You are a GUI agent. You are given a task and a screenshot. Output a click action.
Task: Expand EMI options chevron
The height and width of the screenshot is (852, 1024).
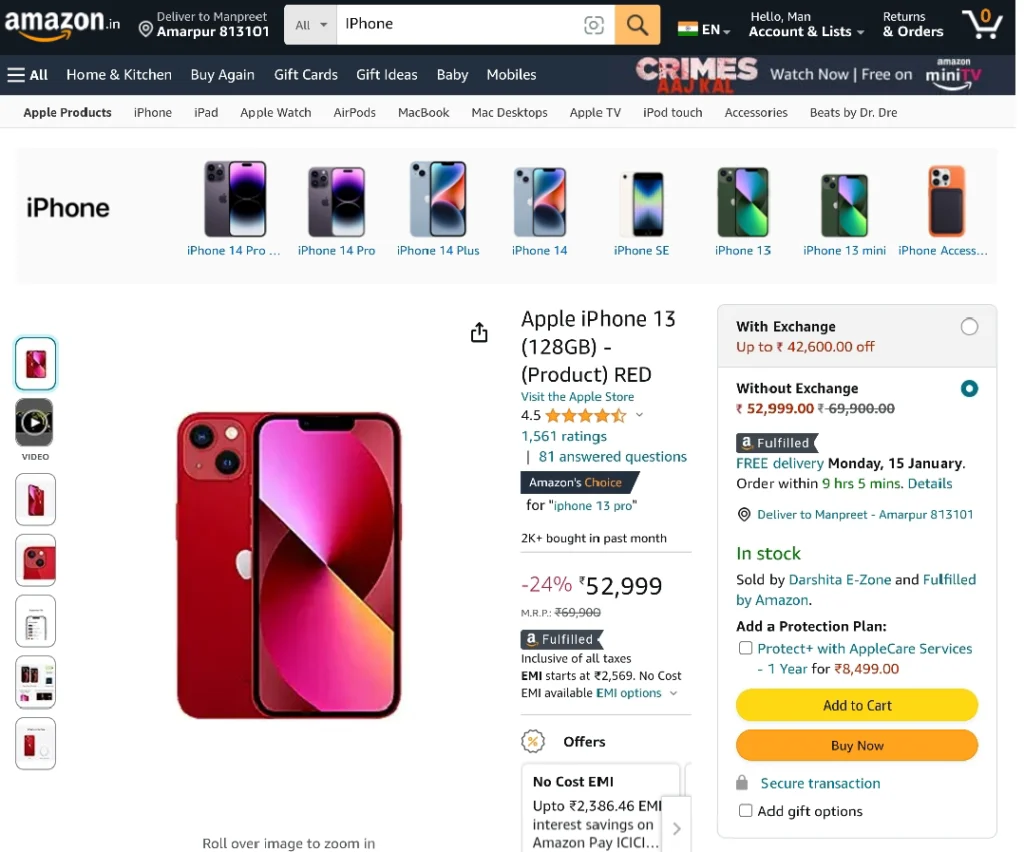click(673, 693)
